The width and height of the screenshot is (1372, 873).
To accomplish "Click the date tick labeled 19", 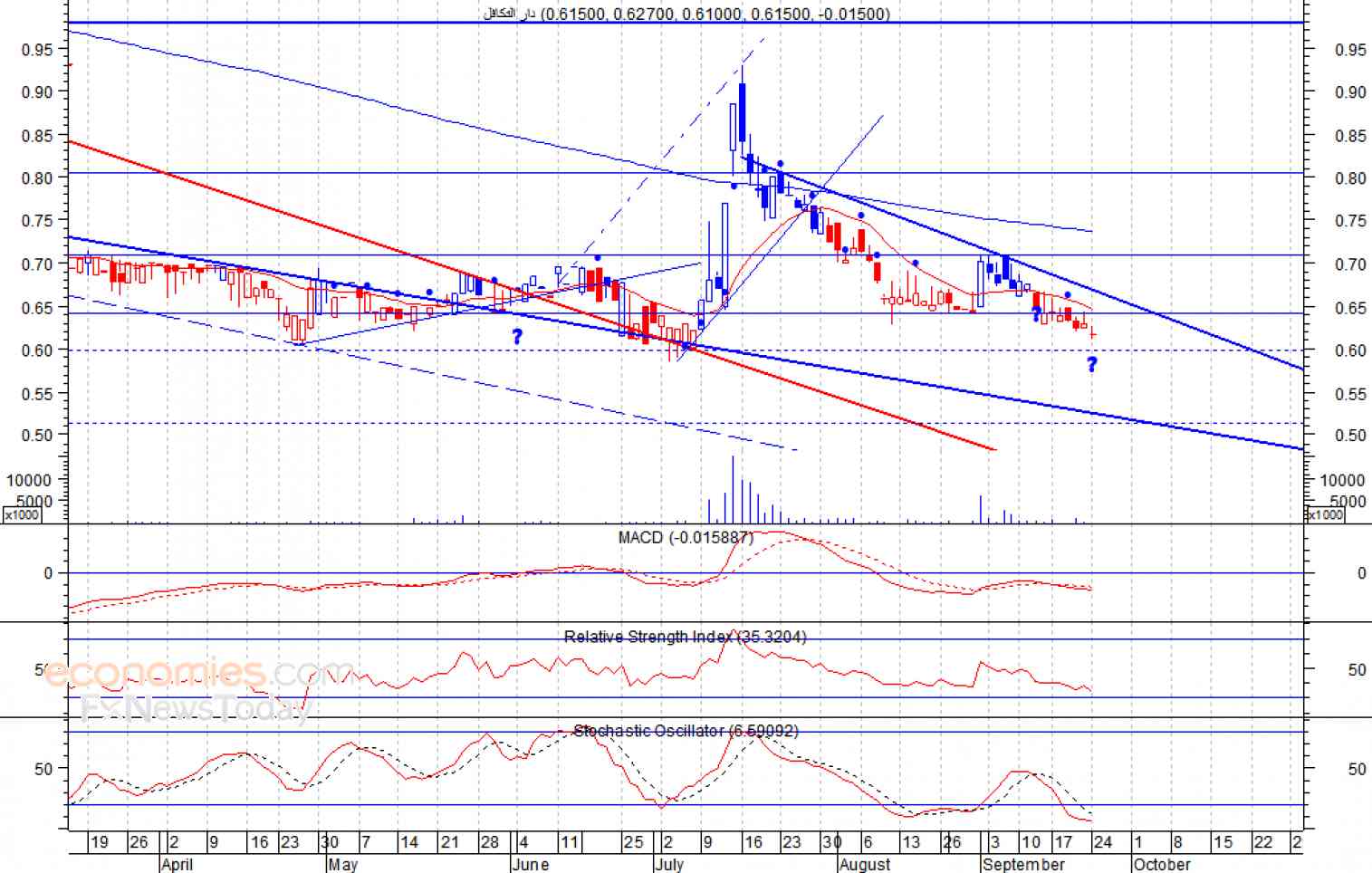I will [100, 842].
